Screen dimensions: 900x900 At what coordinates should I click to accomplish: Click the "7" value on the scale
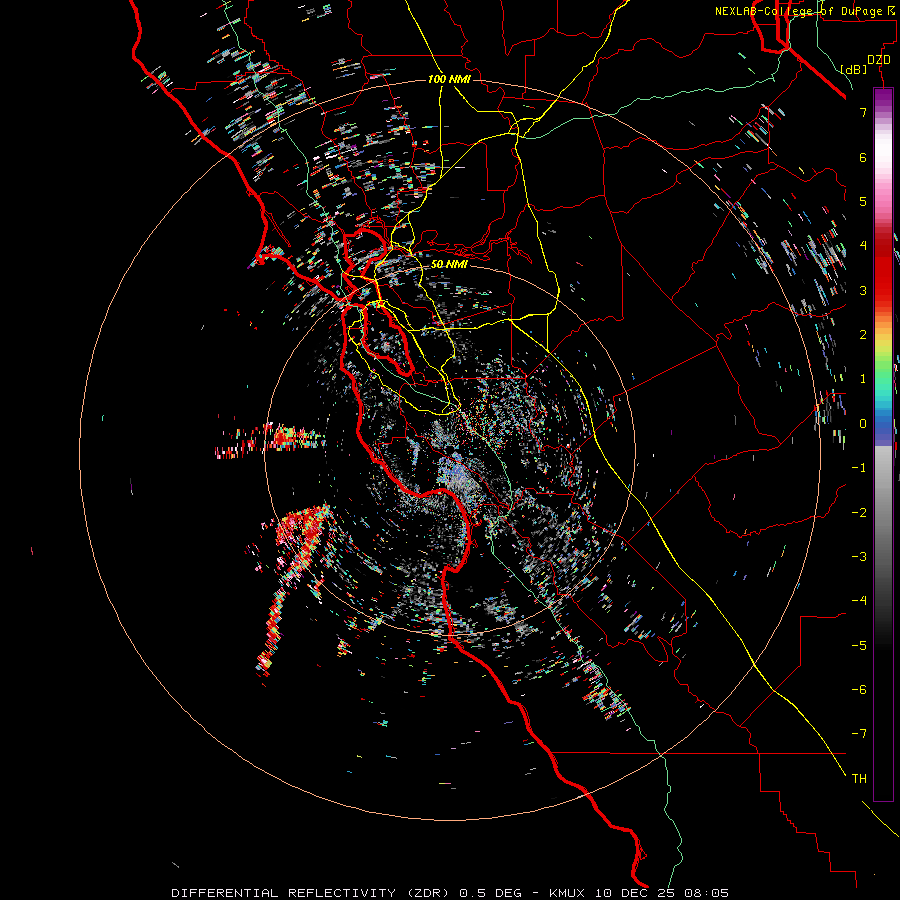click(863, 112)
